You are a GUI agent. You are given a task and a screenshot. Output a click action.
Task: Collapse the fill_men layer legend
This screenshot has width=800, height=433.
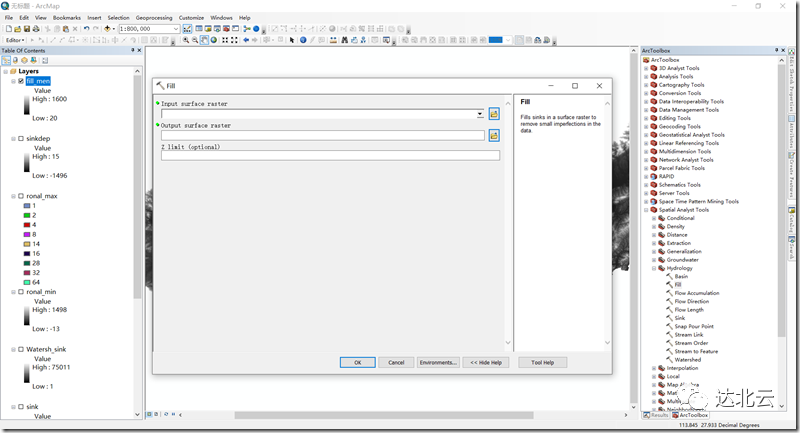(x=14, y=81)
